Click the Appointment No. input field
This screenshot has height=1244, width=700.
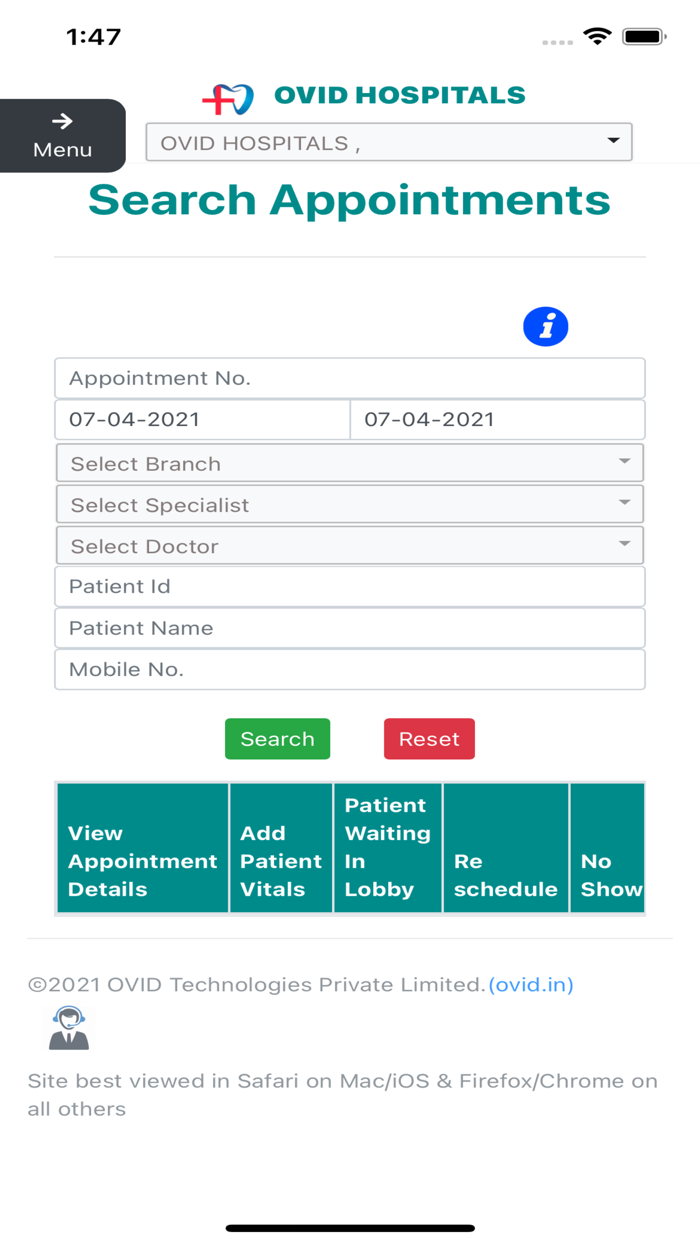pyautogui.click(x=349, y=378)
